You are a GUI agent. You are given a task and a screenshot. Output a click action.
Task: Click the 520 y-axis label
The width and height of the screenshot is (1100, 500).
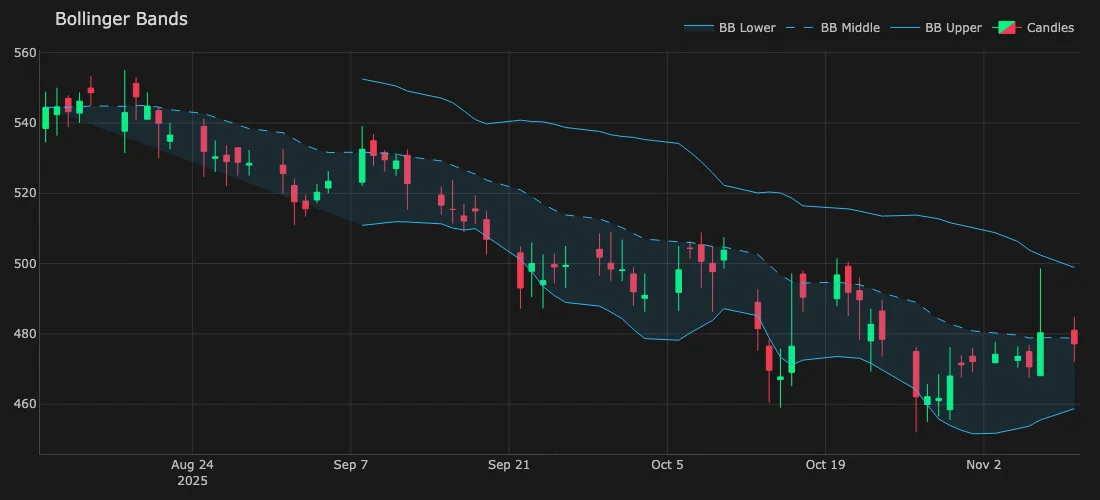coord(25,193)
